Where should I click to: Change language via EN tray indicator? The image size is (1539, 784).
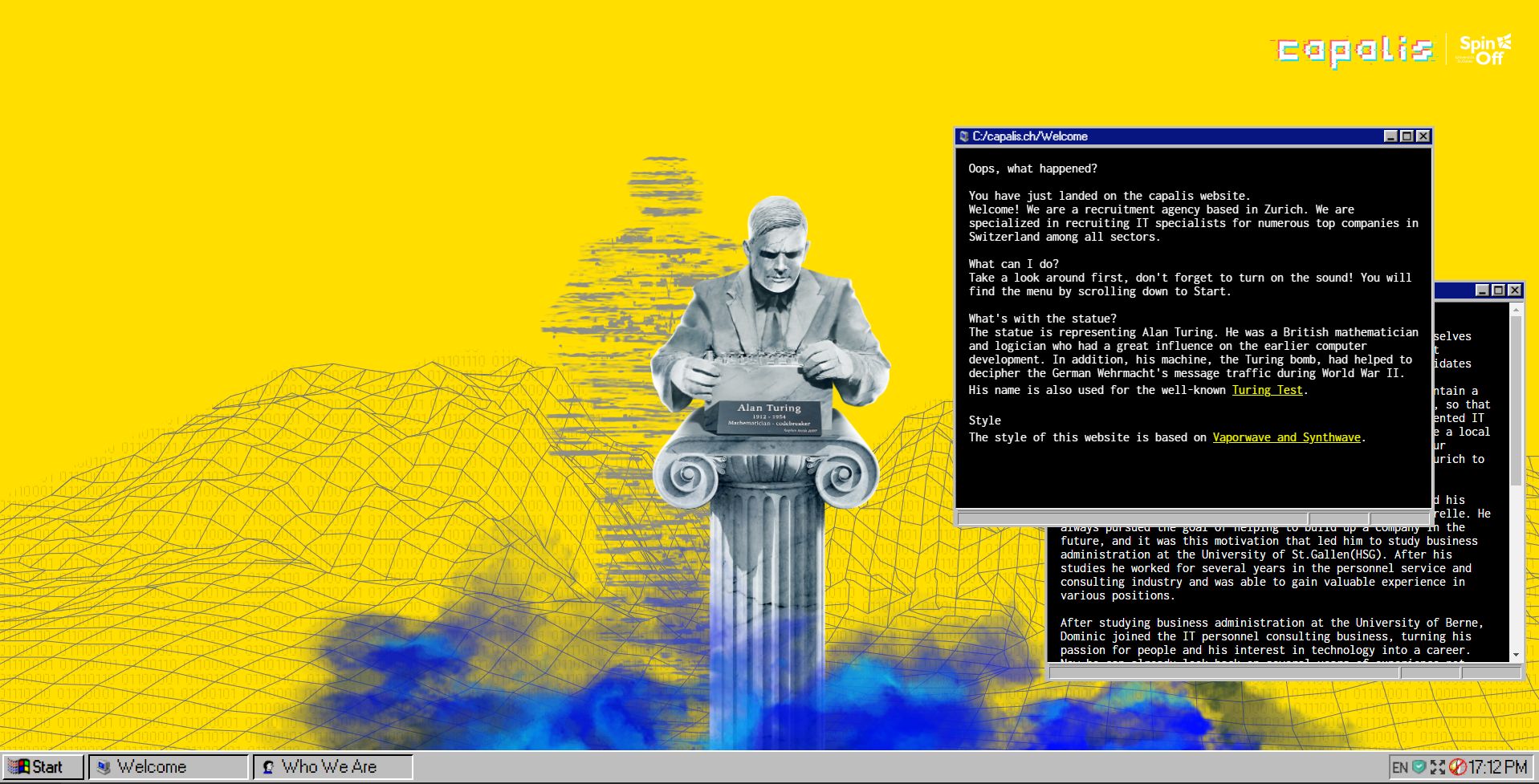tap(1400, 767)
